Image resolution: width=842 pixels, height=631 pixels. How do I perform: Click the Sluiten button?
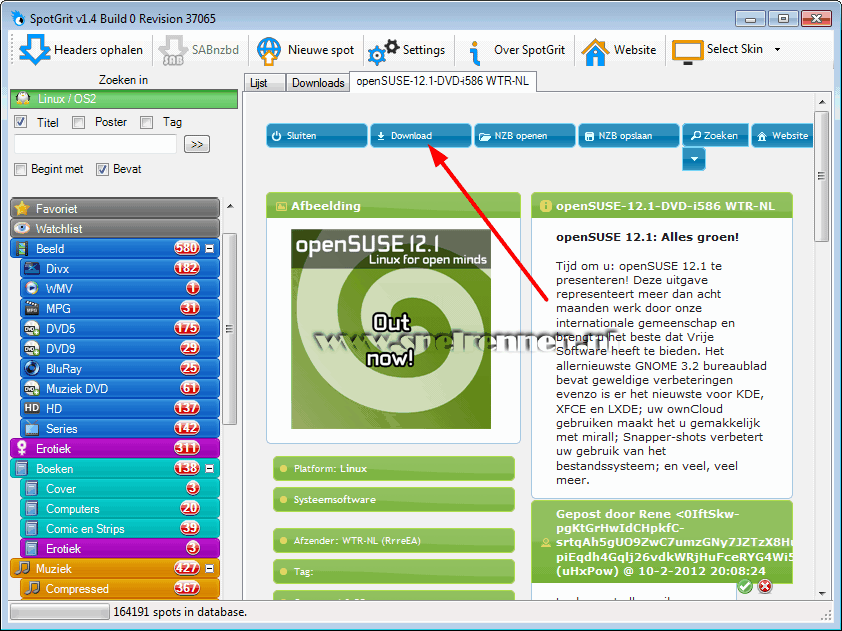click(x=317, y=135)
